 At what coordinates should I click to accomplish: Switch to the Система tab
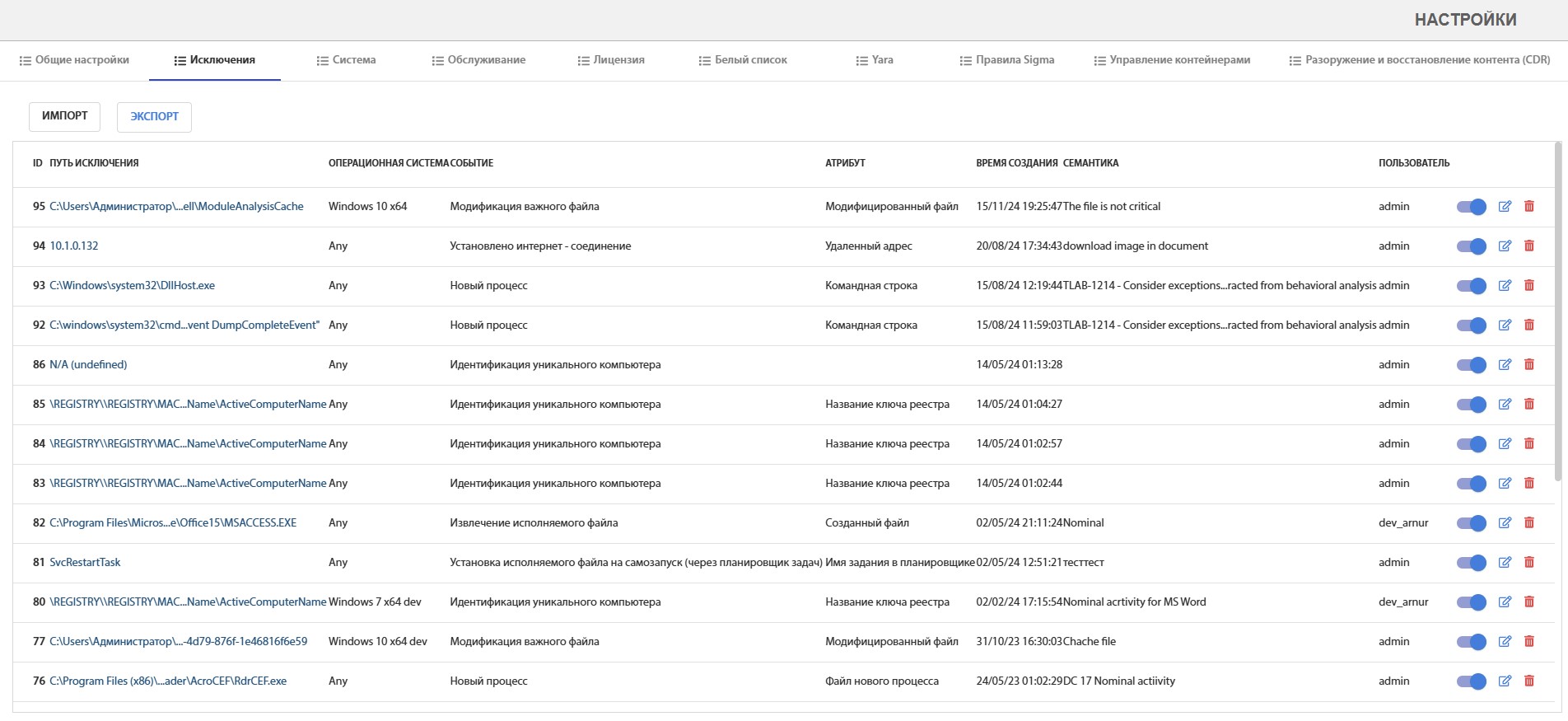(346, 60)
